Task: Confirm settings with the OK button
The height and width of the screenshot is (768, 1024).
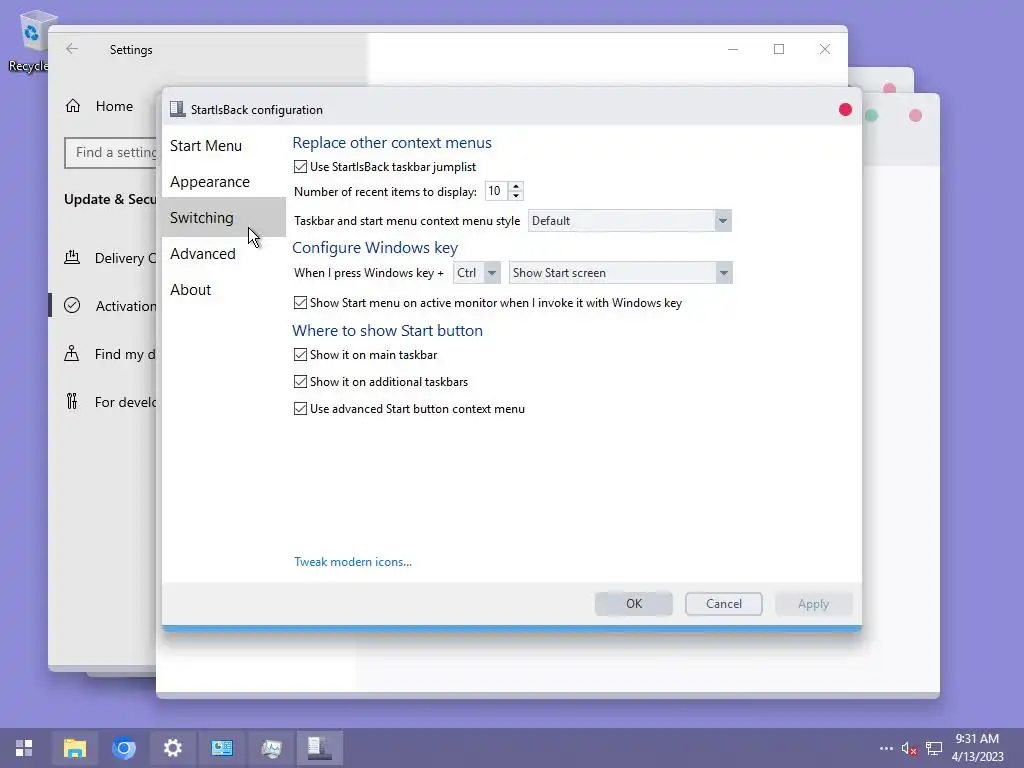Action: point(633,604)
